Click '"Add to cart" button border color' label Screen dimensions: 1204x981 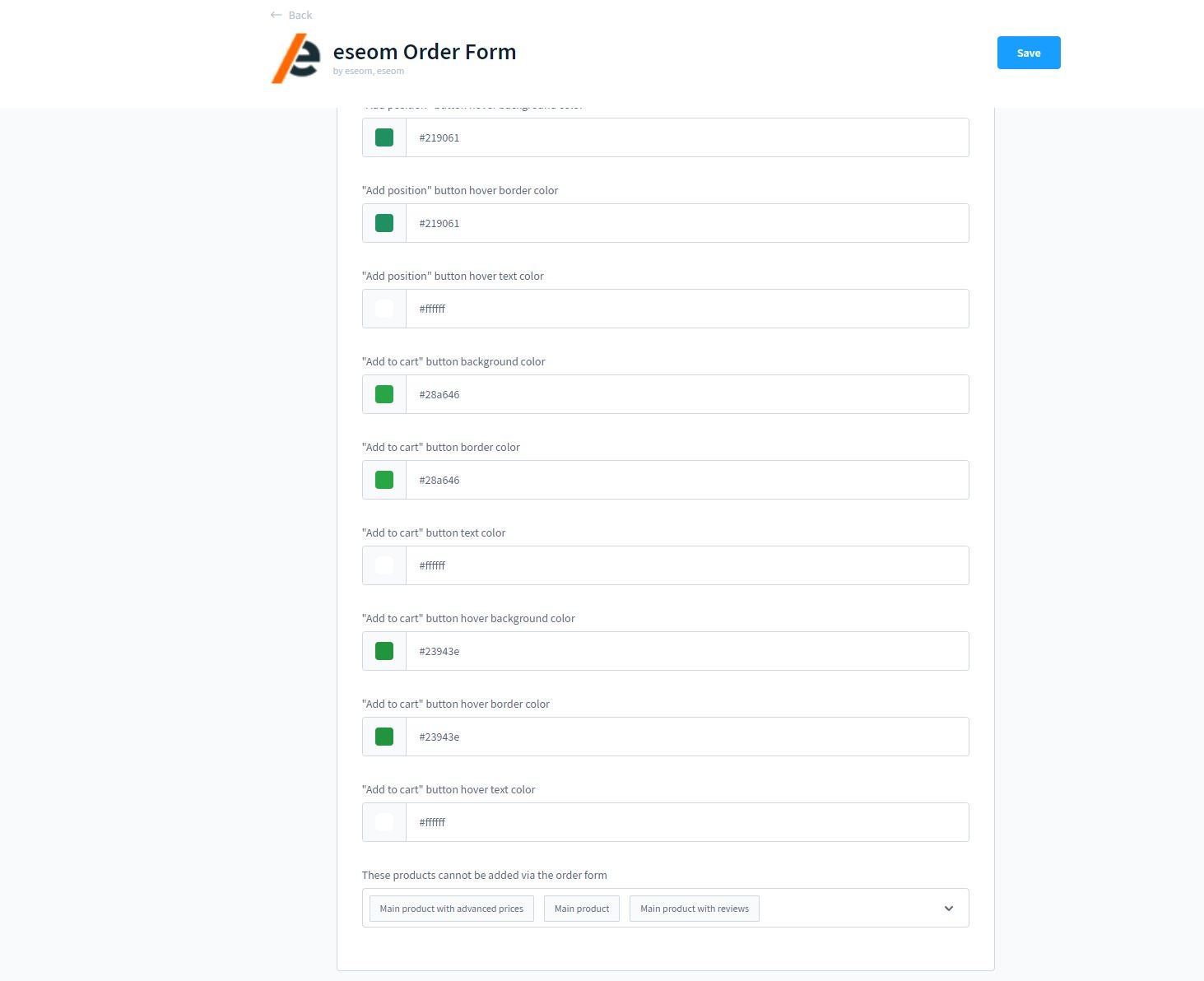[x=441, y=447]
